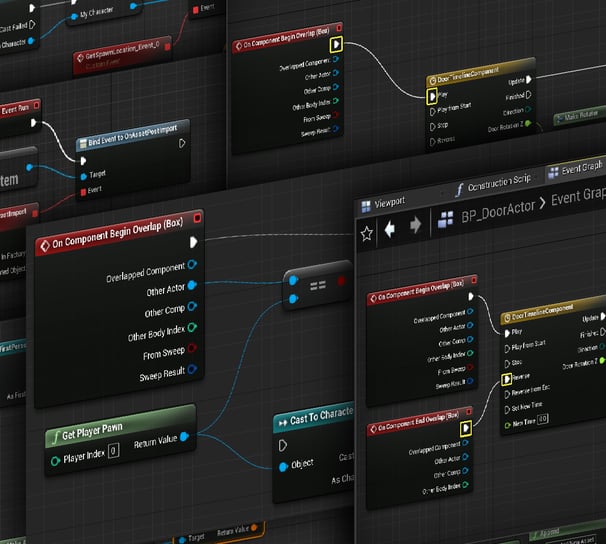The width and height of the screenshot is (606, 544).
Task: Click exec output pin on Bind Event node
Action: tap(182, 143)
